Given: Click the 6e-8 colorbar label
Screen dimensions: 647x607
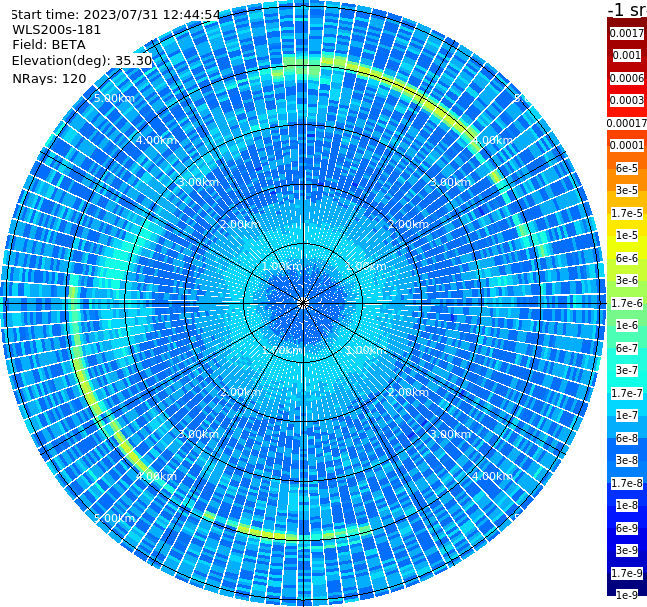Looking at the screenshot, I should tap(627, 438).
